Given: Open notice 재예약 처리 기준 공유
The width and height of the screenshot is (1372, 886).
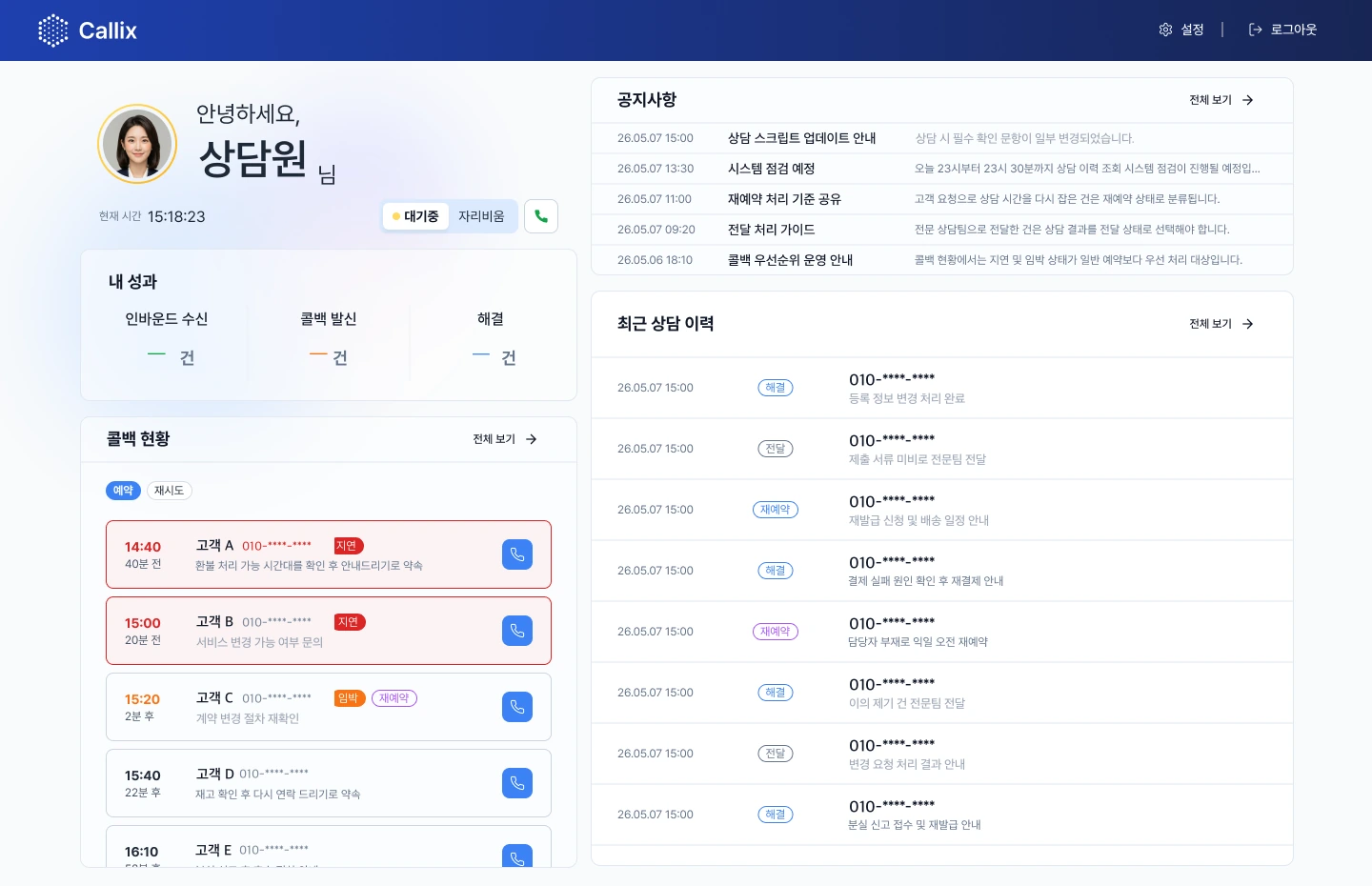Looking at the screenshot, I should pyautogui.click(x=942, y=199).
